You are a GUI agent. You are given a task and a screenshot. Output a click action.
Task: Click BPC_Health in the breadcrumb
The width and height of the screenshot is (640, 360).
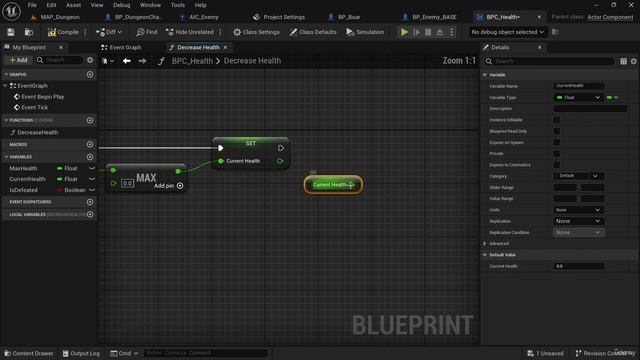click(192, 61)
